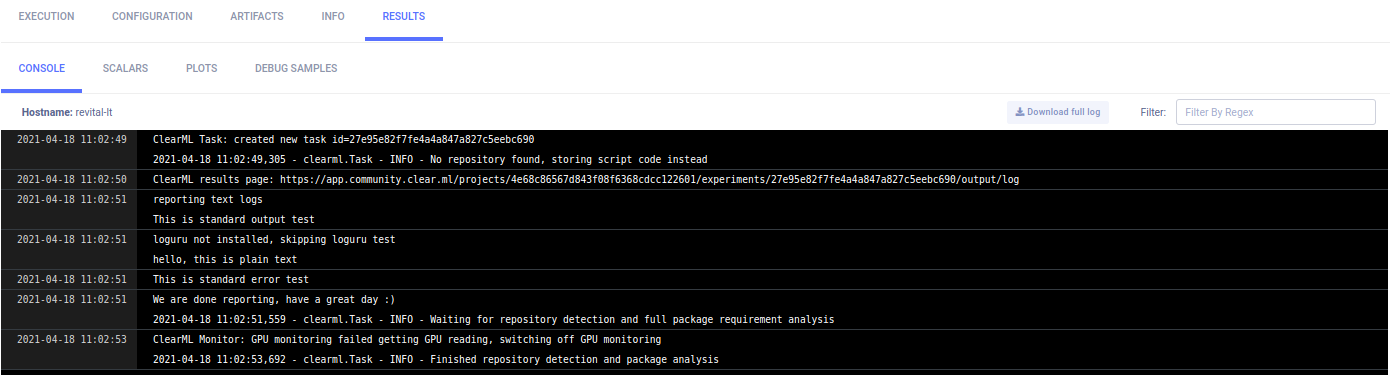The height and width of the screenshot is (375, 1390).
Task: Select the INFO tab
Action: [x=333, y=17]
